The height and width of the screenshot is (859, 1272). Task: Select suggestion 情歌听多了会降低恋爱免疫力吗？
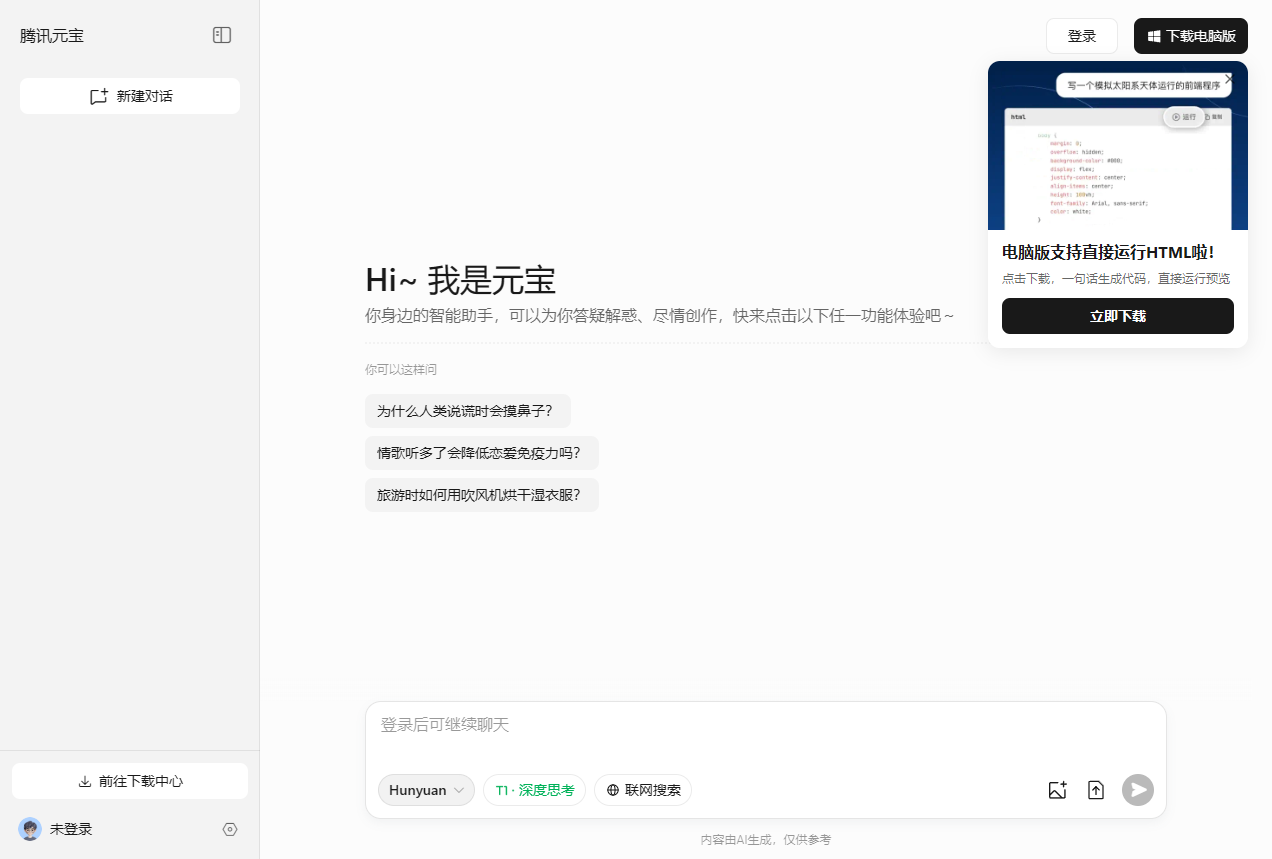[481, 453]
